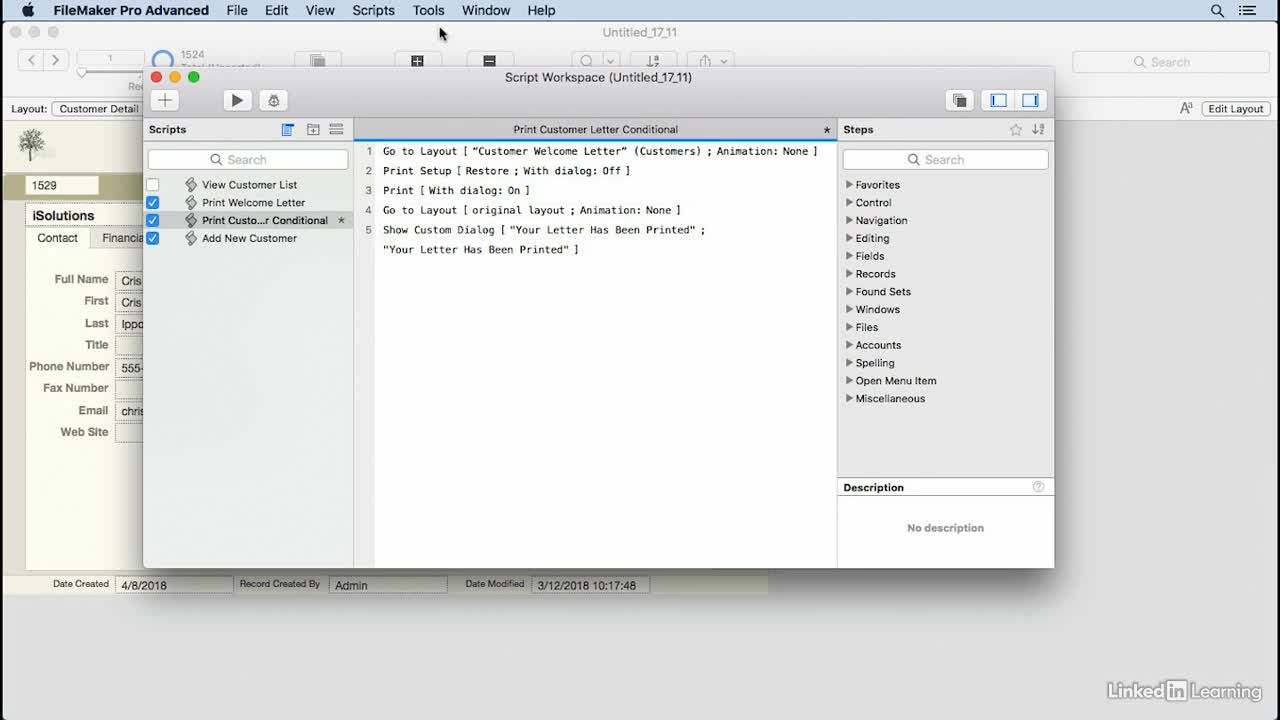Click the formatting bar Aa icon
Screen dimensions: 1280x720
pyautogui.click(x=1186, y=109)
